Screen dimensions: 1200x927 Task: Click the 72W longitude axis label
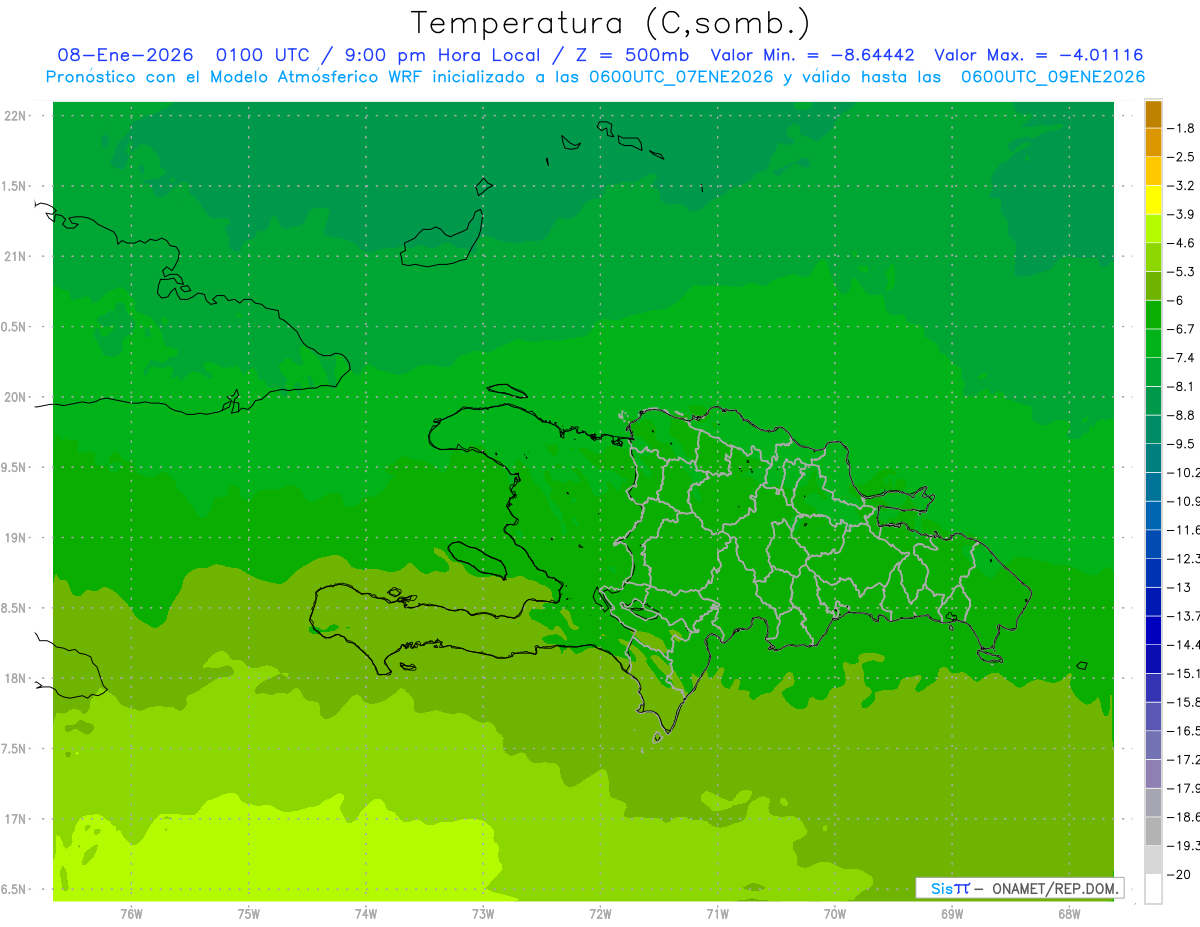tap(600, 914)
